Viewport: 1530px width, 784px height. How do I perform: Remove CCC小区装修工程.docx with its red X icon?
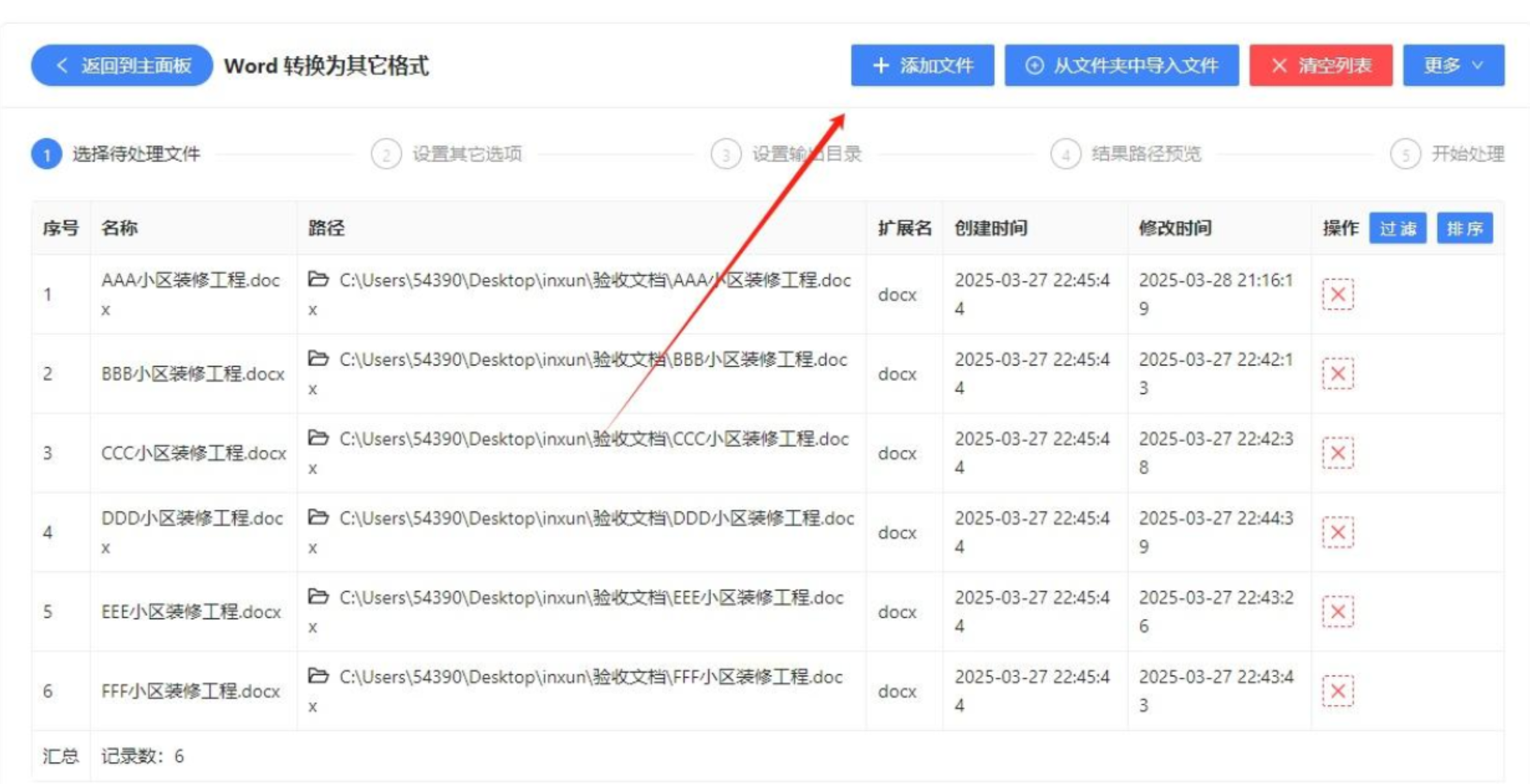pyautogui.click(x=1337, y=453)
